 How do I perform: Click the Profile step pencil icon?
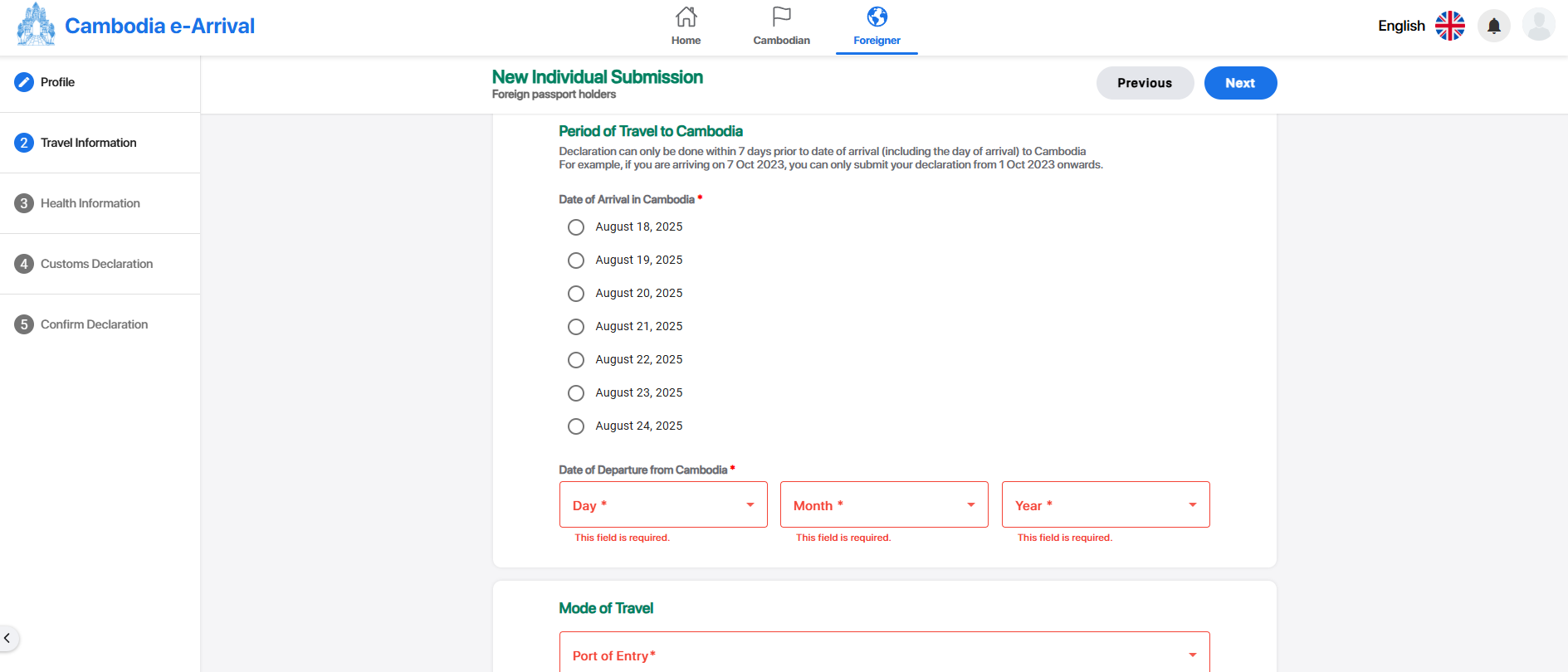(x=23, y=81)
